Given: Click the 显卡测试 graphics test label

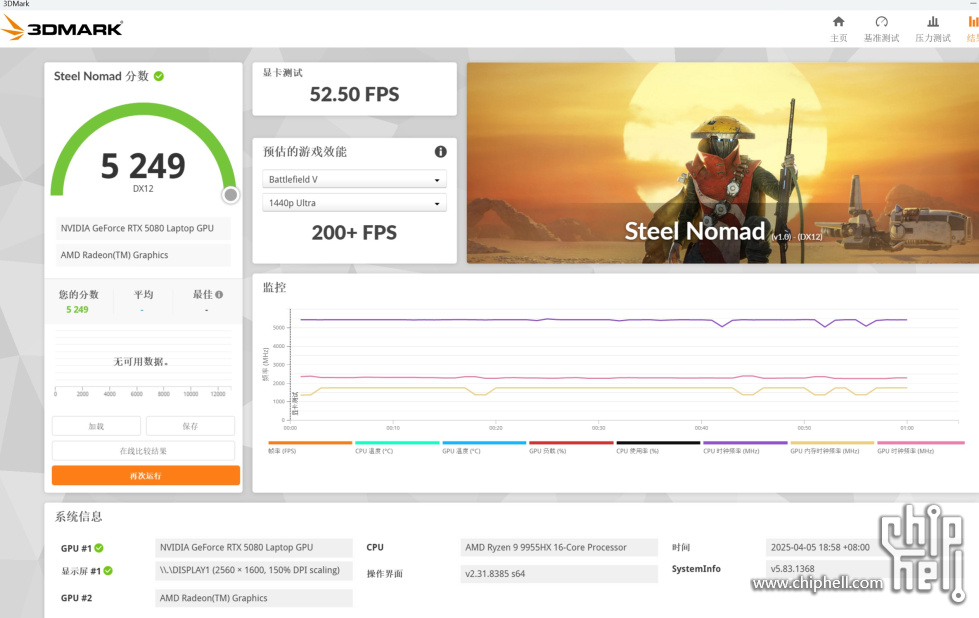Looking at the screenshot, I should [x=283, y=72].
